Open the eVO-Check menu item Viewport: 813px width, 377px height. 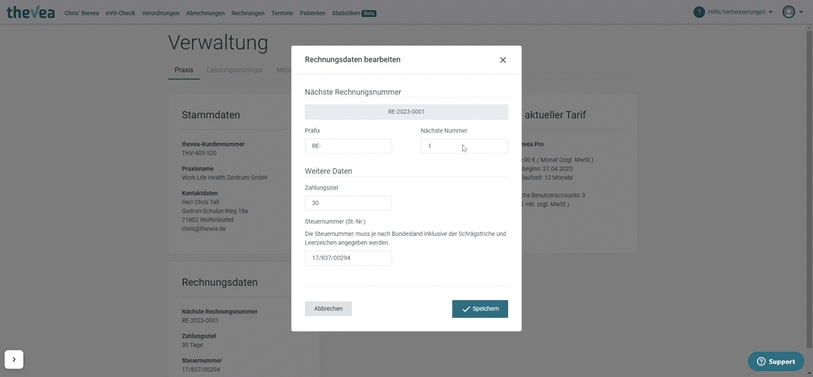pos(120,13)
